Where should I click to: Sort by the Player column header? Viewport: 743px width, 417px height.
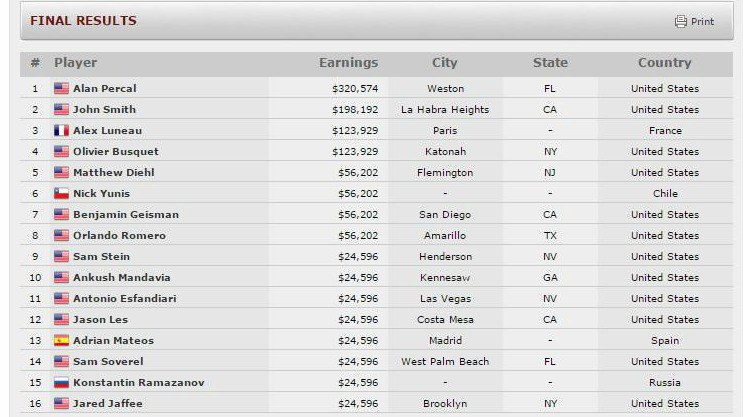pyautogui.click(x=75, y=63)
